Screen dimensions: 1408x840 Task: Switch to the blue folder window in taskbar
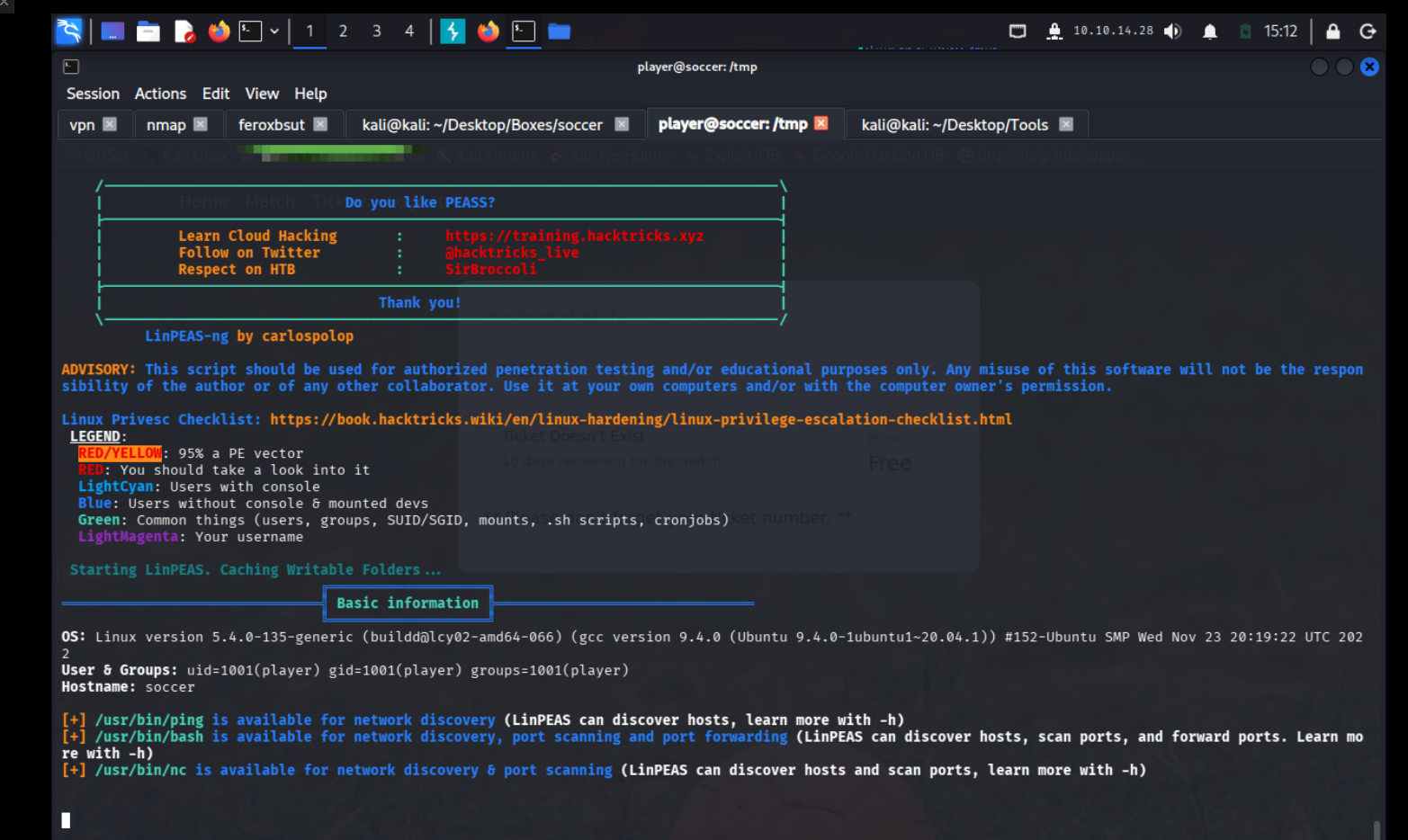click(559, 31)
